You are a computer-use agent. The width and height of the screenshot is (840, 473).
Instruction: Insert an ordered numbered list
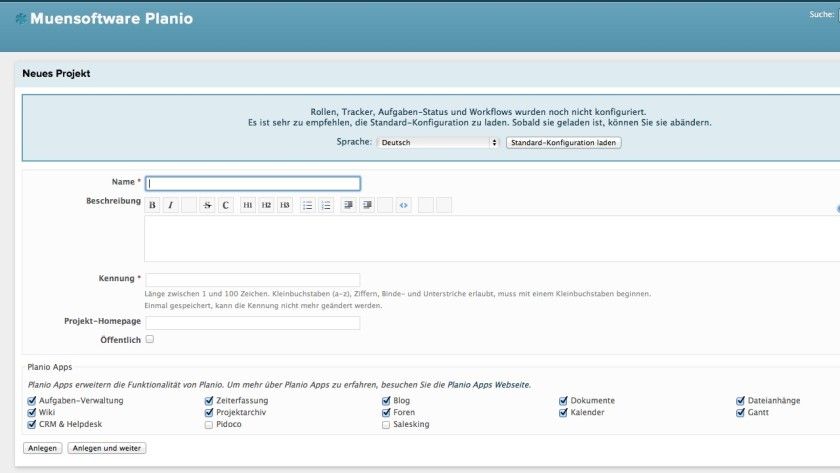326,205
